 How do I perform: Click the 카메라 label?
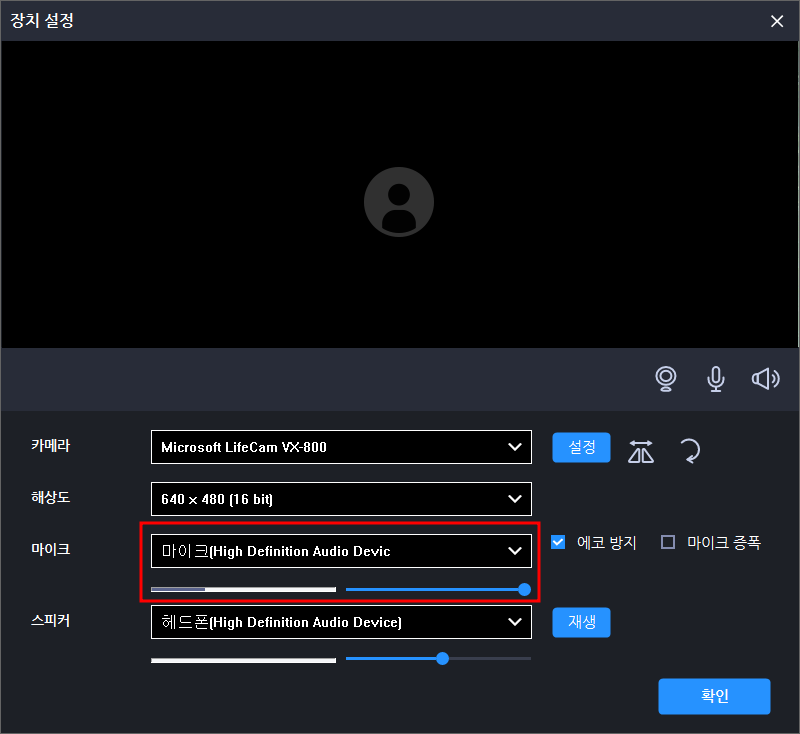coord(51,445)
